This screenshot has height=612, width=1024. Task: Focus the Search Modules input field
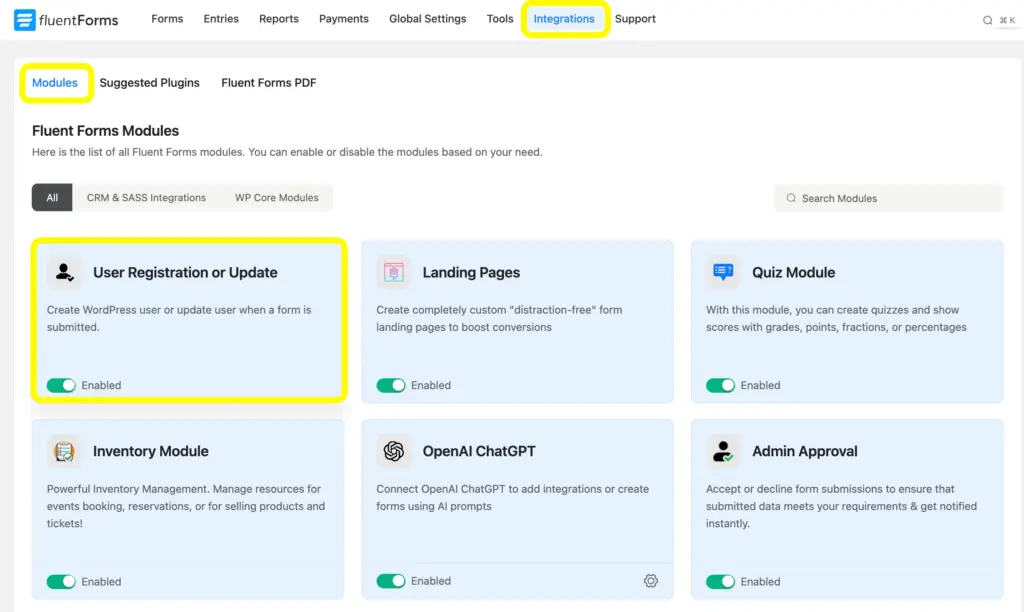pyautogui.click(x=889, y=198)
